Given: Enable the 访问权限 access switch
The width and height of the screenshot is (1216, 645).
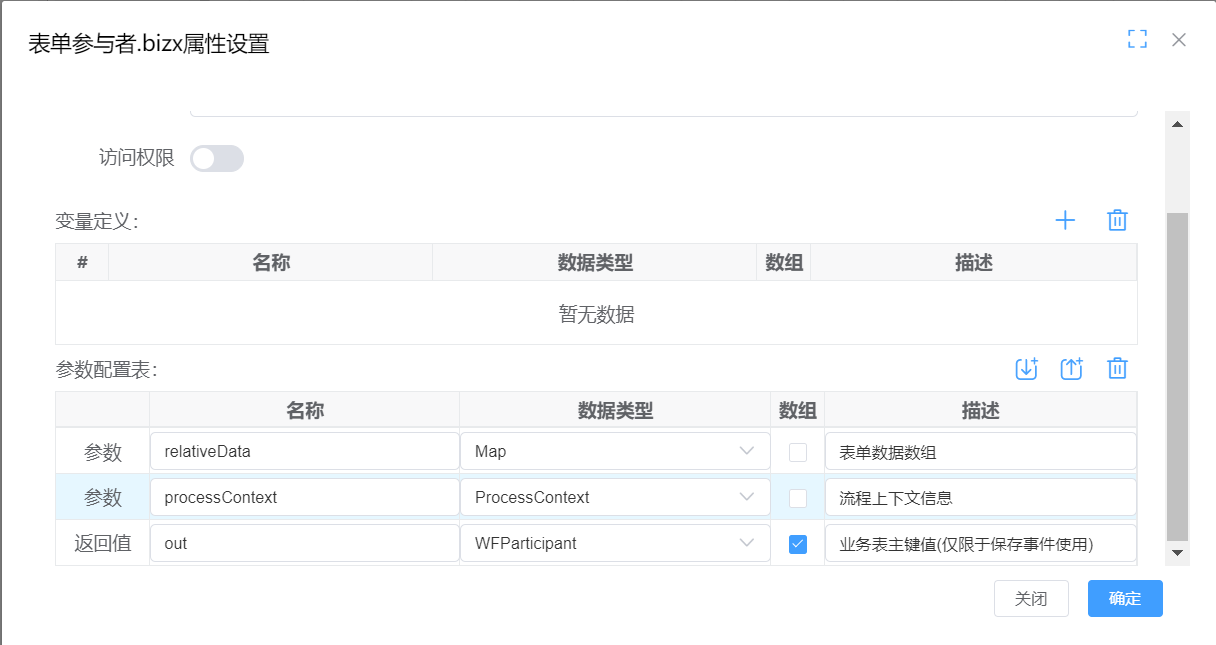Looking at the screenshot, I should coord(217,158).
